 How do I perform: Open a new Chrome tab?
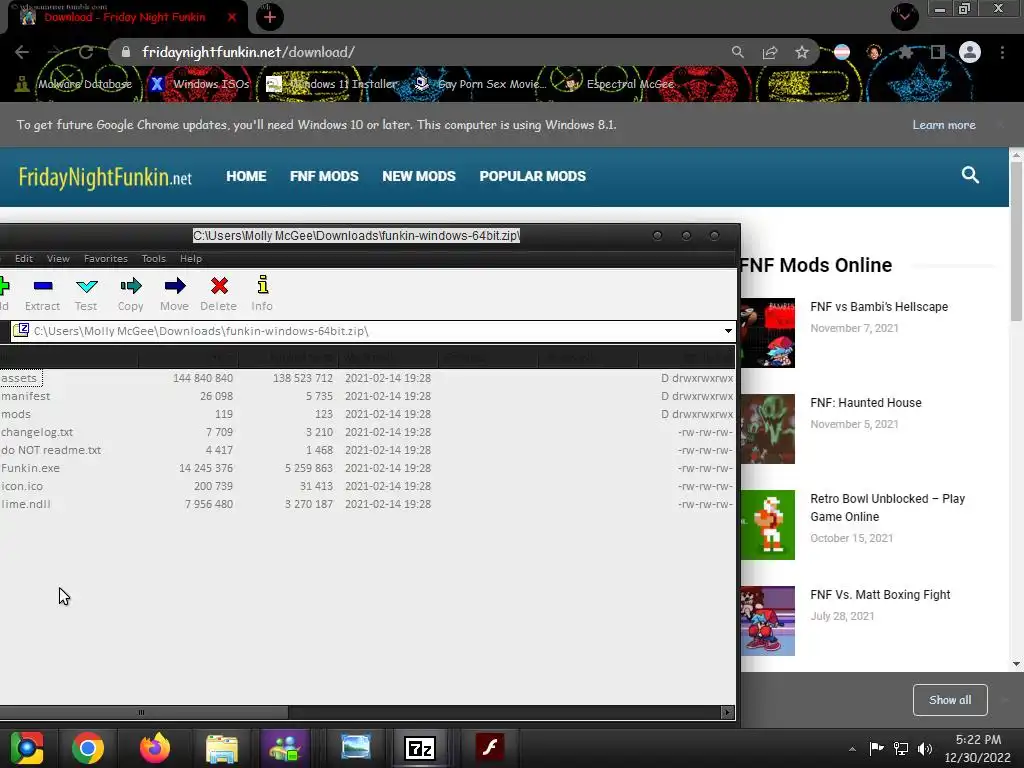point(270,18)
